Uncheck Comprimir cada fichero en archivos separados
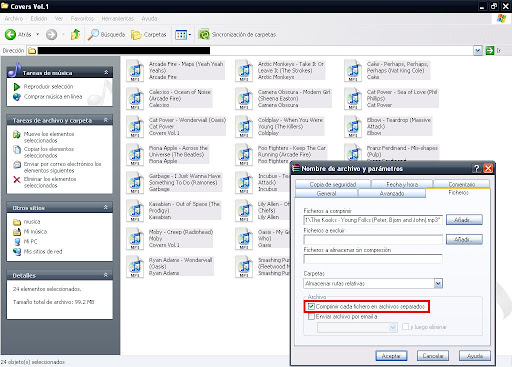The image size is (512, 367). (311, 306)
